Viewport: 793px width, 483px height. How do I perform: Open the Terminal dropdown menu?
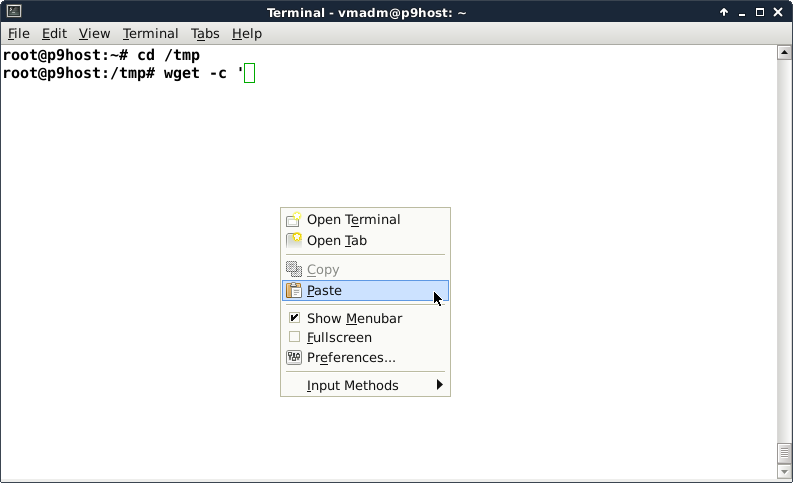[150, 33]
